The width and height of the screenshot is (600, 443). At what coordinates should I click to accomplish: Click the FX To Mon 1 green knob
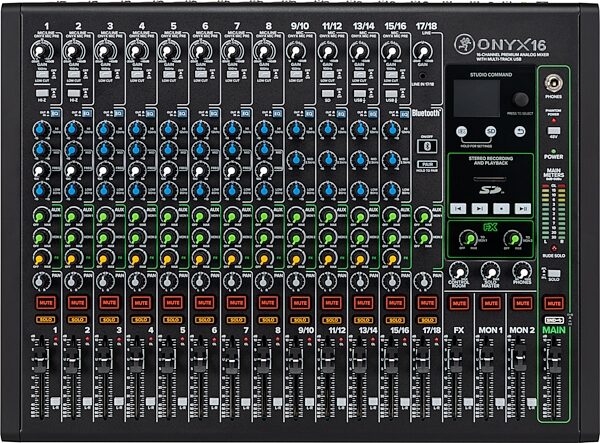coord(468,239)
